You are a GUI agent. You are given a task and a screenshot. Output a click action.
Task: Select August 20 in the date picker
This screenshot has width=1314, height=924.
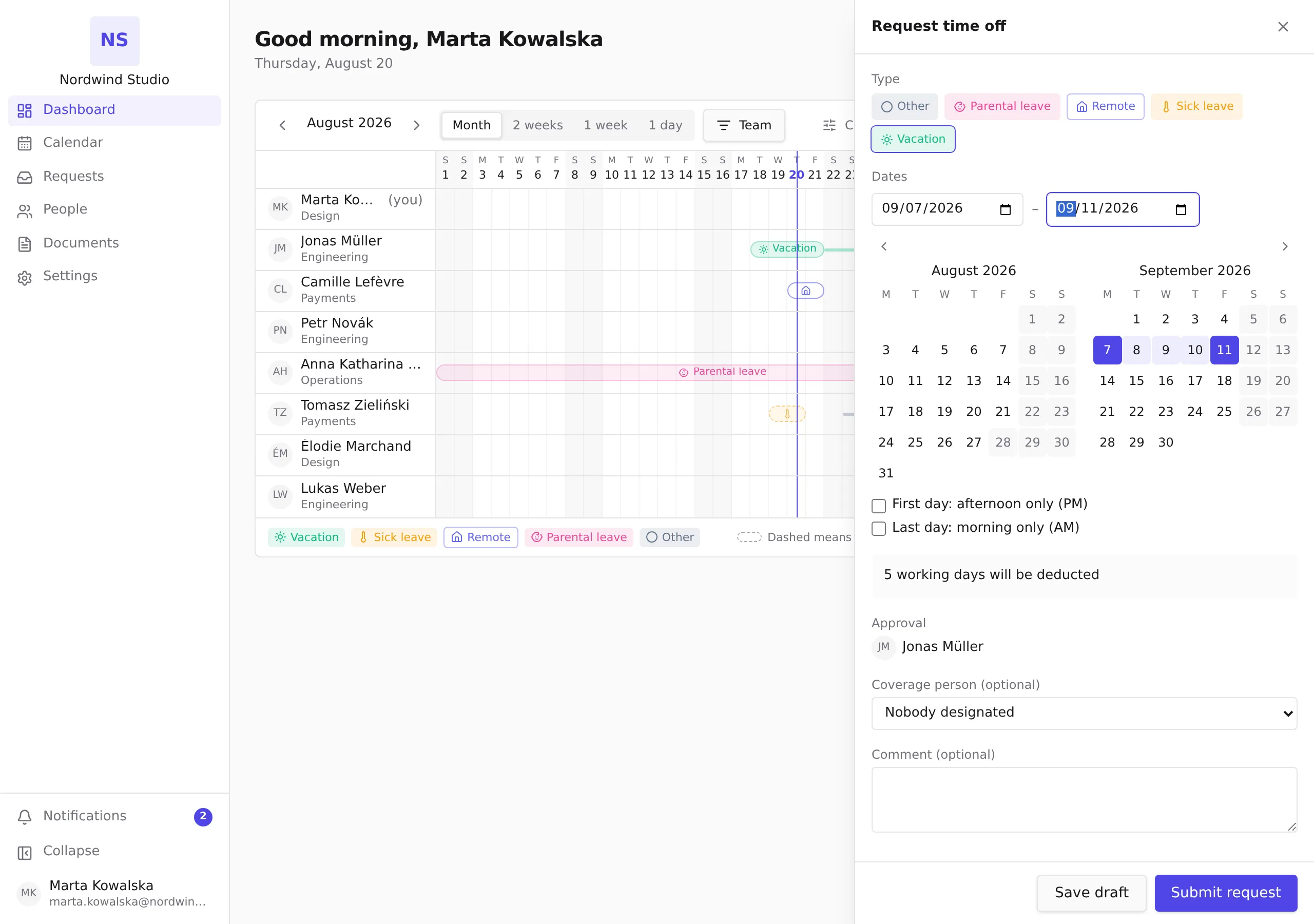(974, 412)
